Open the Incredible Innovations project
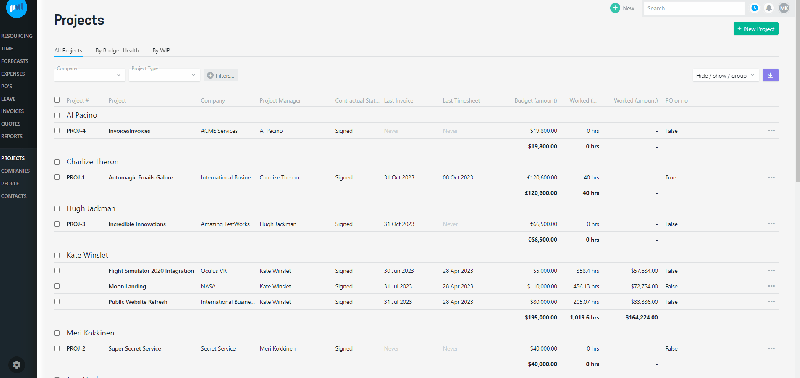Screen dimensions: 800x378 click(137, 224)
